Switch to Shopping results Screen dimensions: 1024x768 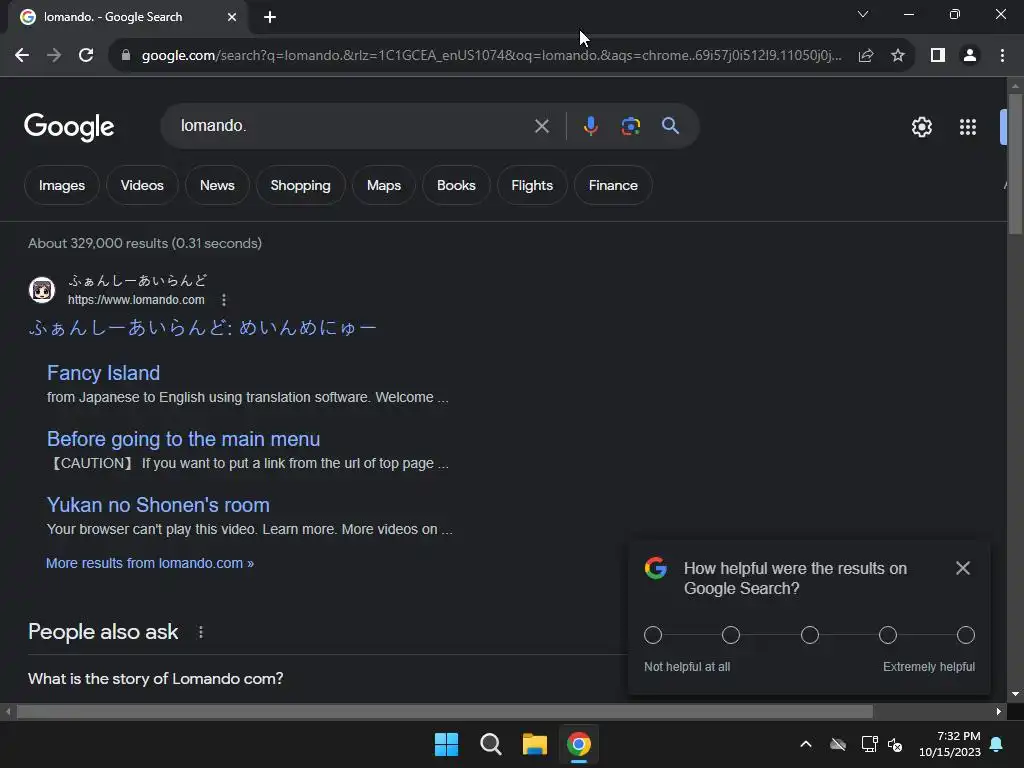point(300,185)
